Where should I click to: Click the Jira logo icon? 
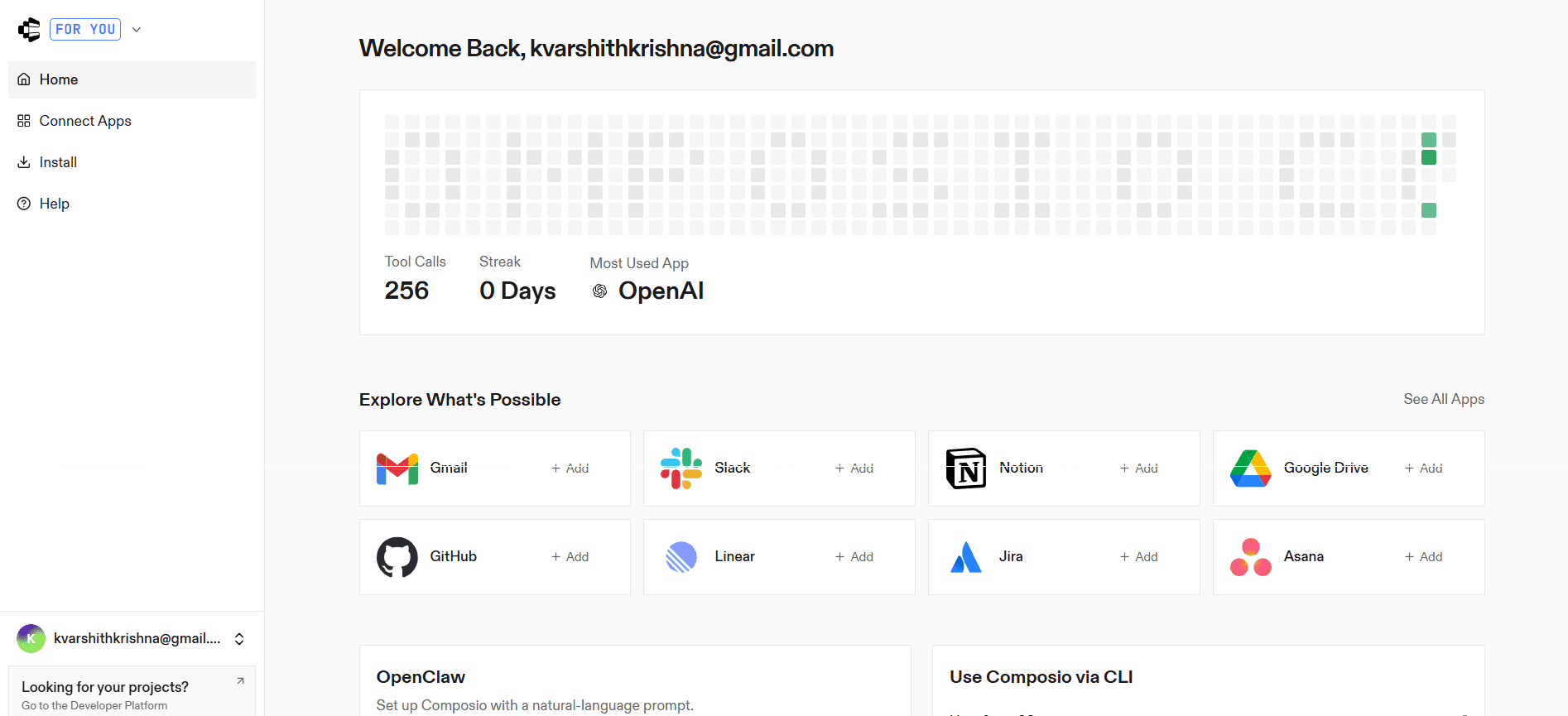click(966, 557)
